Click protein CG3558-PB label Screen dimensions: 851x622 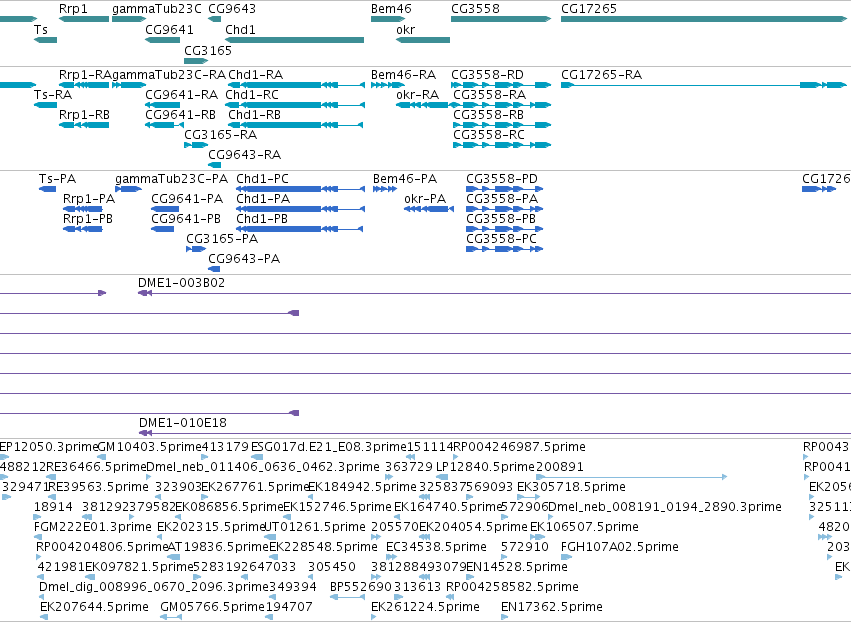coord(501,219)
